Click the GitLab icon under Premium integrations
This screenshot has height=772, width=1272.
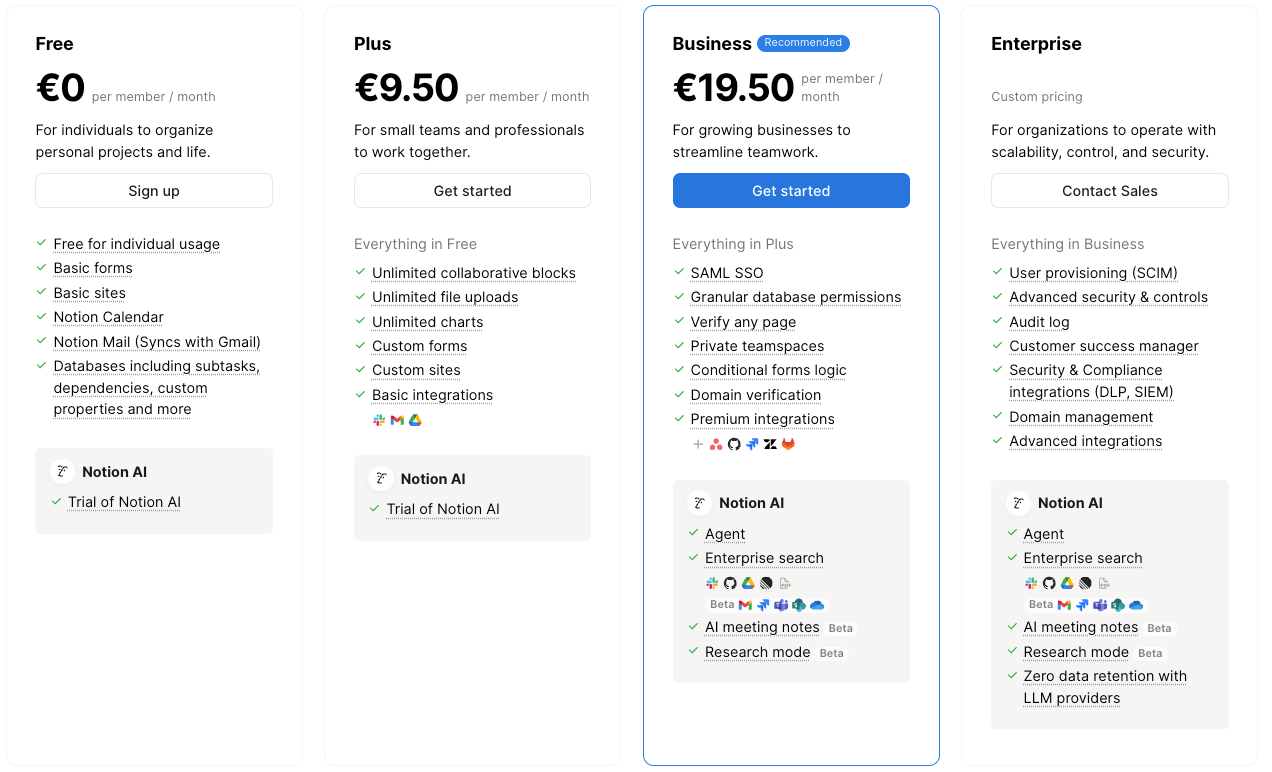point(788,444)
